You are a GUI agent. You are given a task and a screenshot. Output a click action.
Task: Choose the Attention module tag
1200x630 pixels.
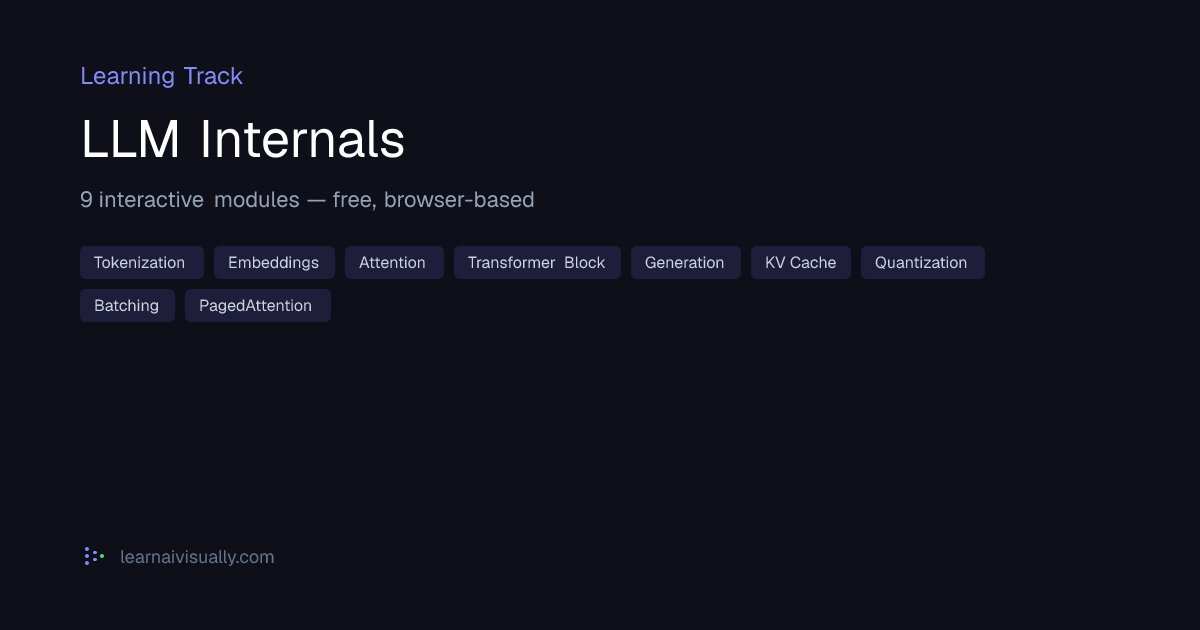(x=394, y=263)
